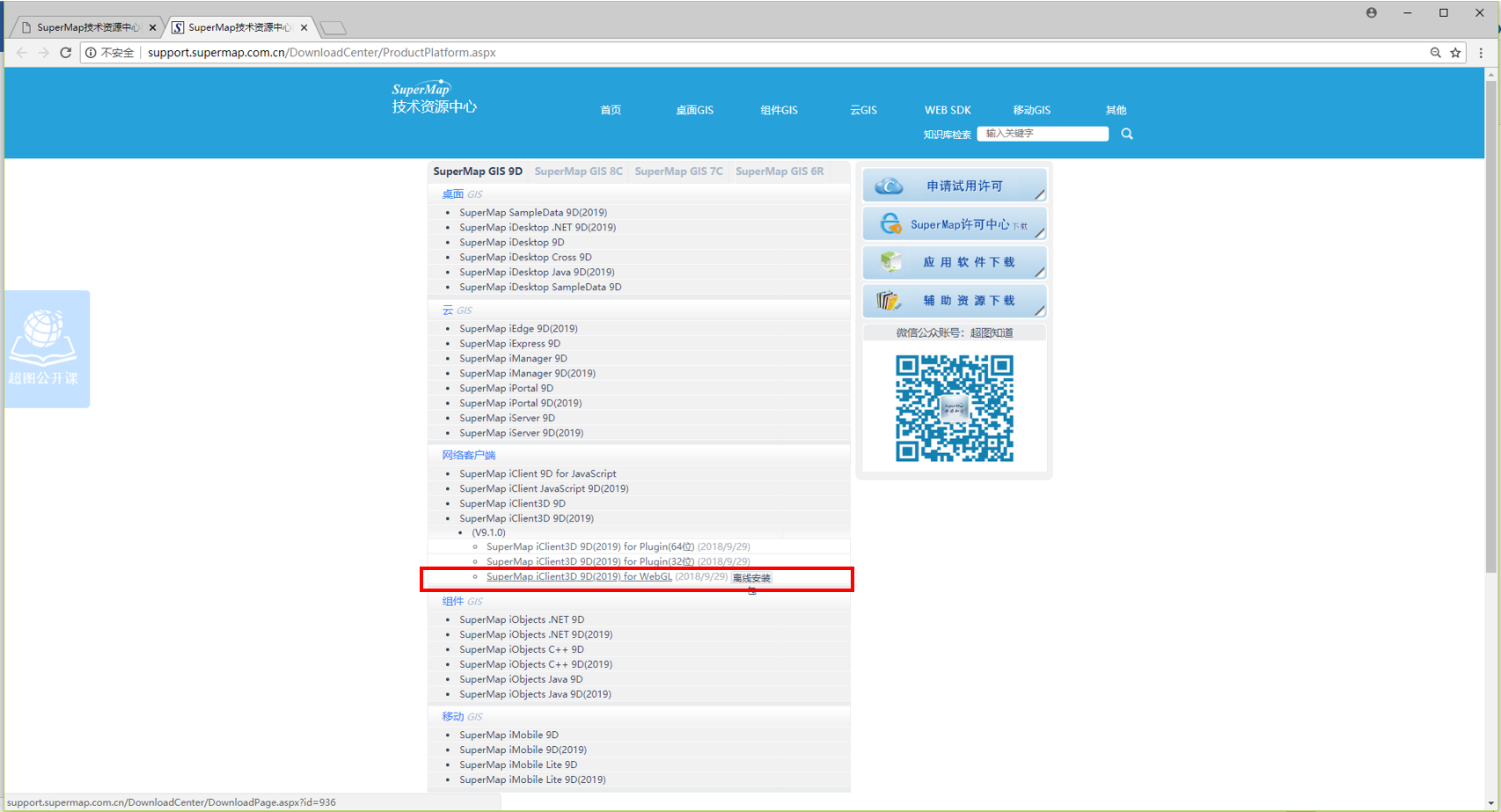Click the browser back arrow
1501x812 pixels.
click(22, 53)
